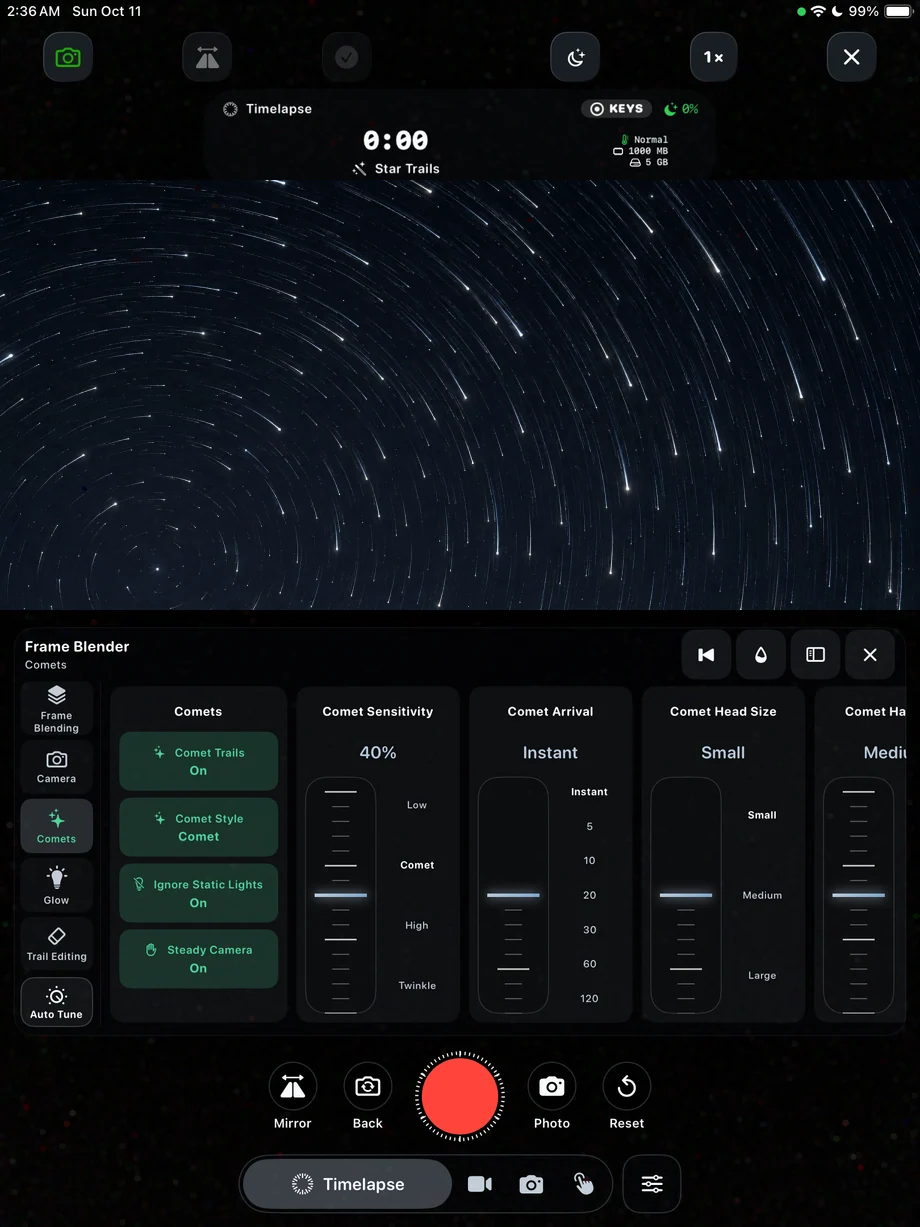Tap the 0:00 timer readout
Viewport: 920px width, 1227px height.
[x=396, y=140]
